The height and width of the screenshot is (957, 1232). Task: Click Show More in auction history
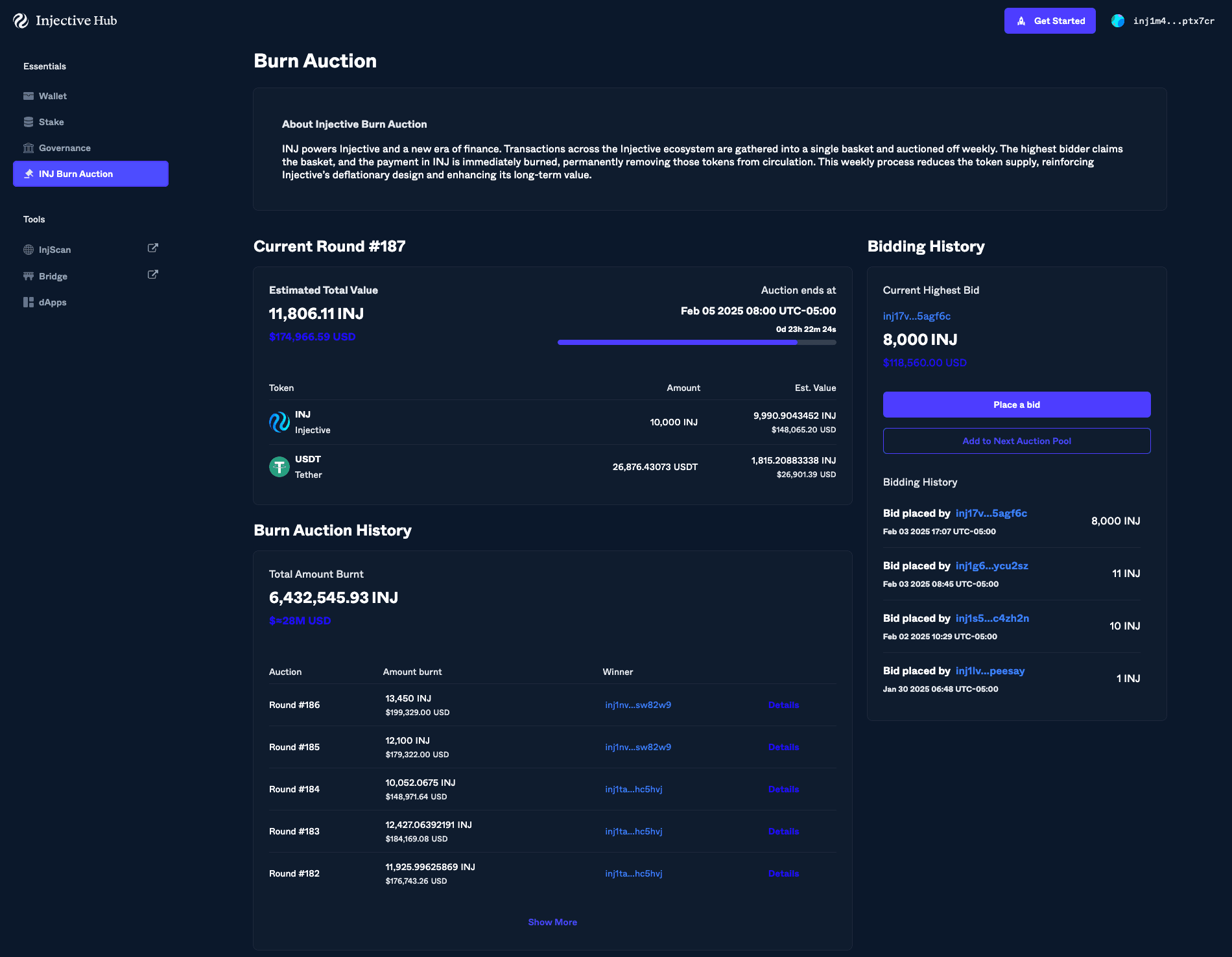click(x=552, y=922)
